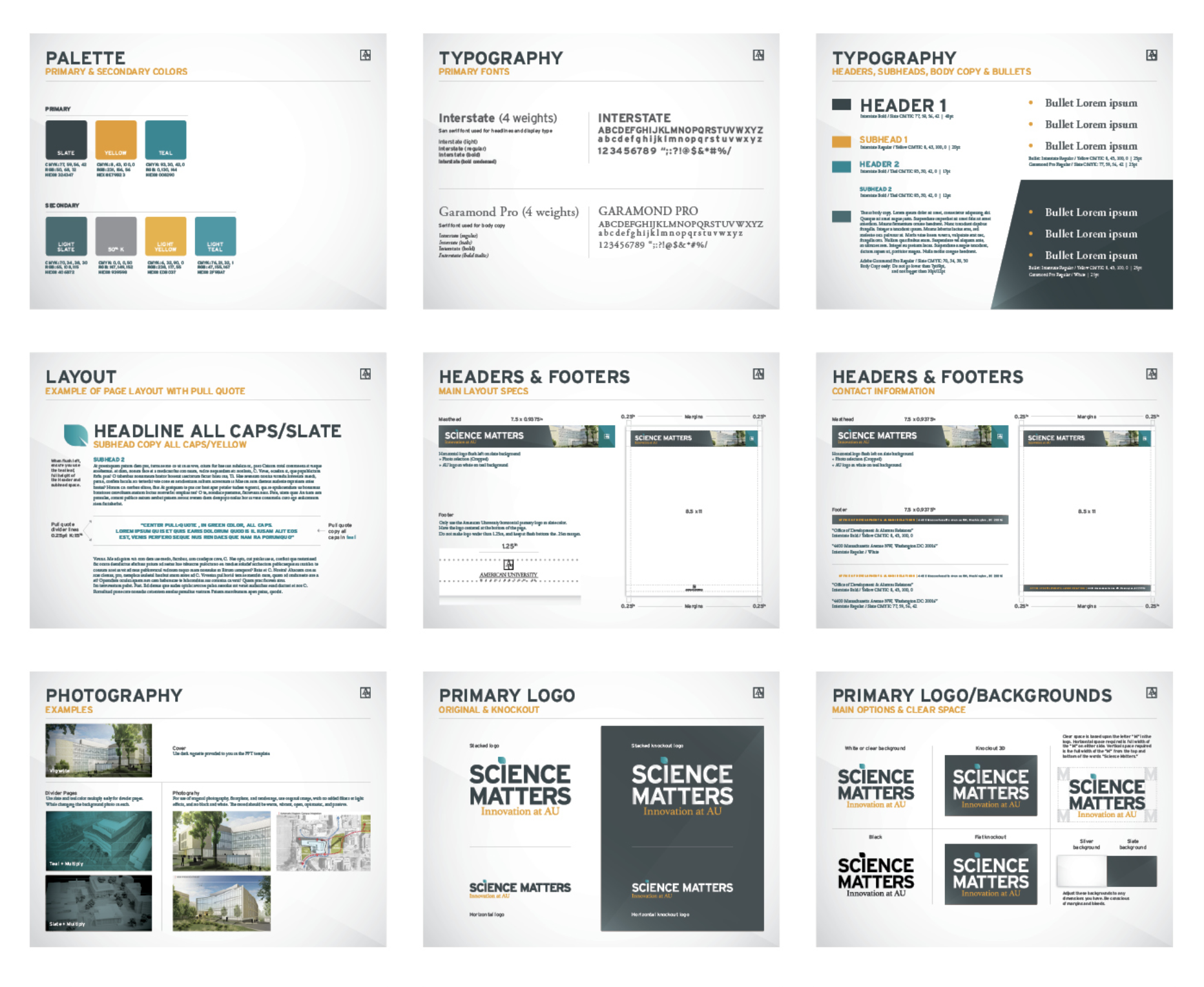Click the "PHOTOGRAPHY" heading

point(114,696)
